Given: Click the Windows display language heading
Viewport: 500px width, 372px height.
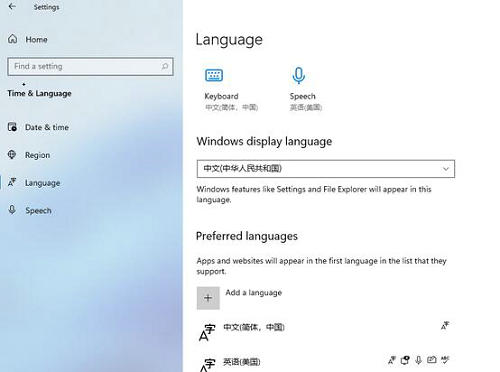Looking at the screenshot, I should click(264, 141).
